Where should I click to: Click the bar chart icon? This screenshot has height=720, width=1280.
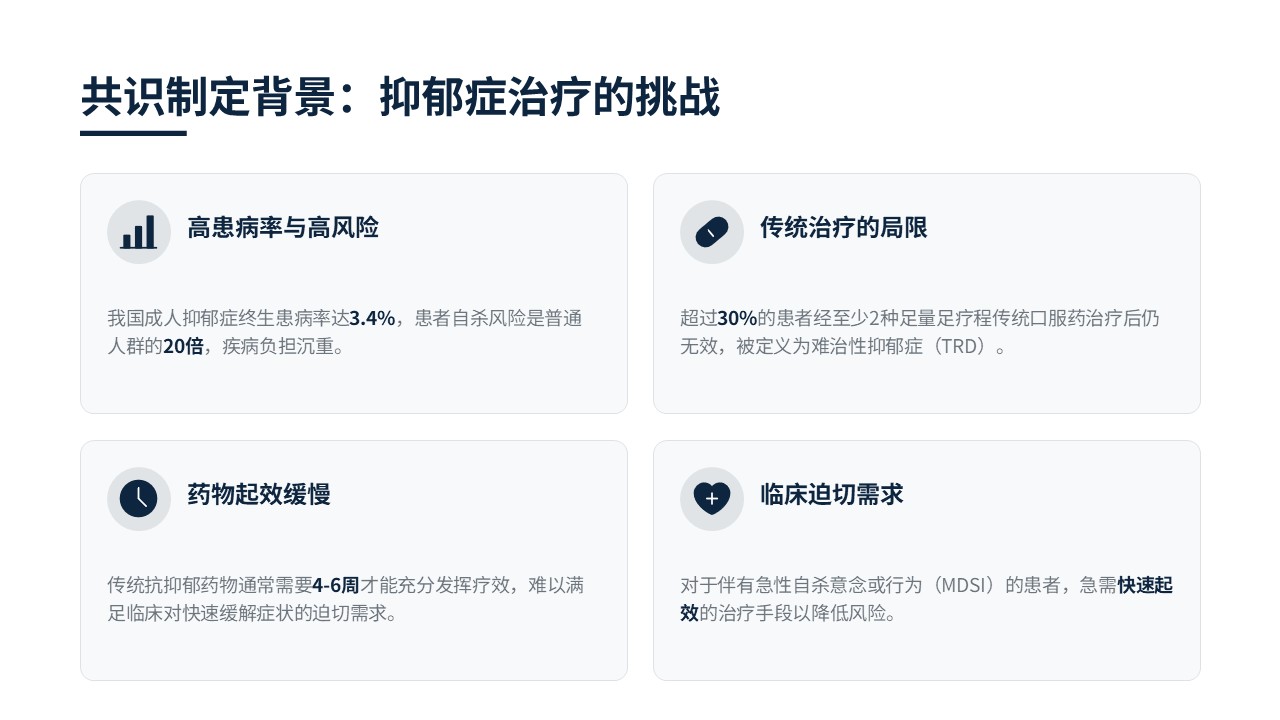(x=139, y=232)
